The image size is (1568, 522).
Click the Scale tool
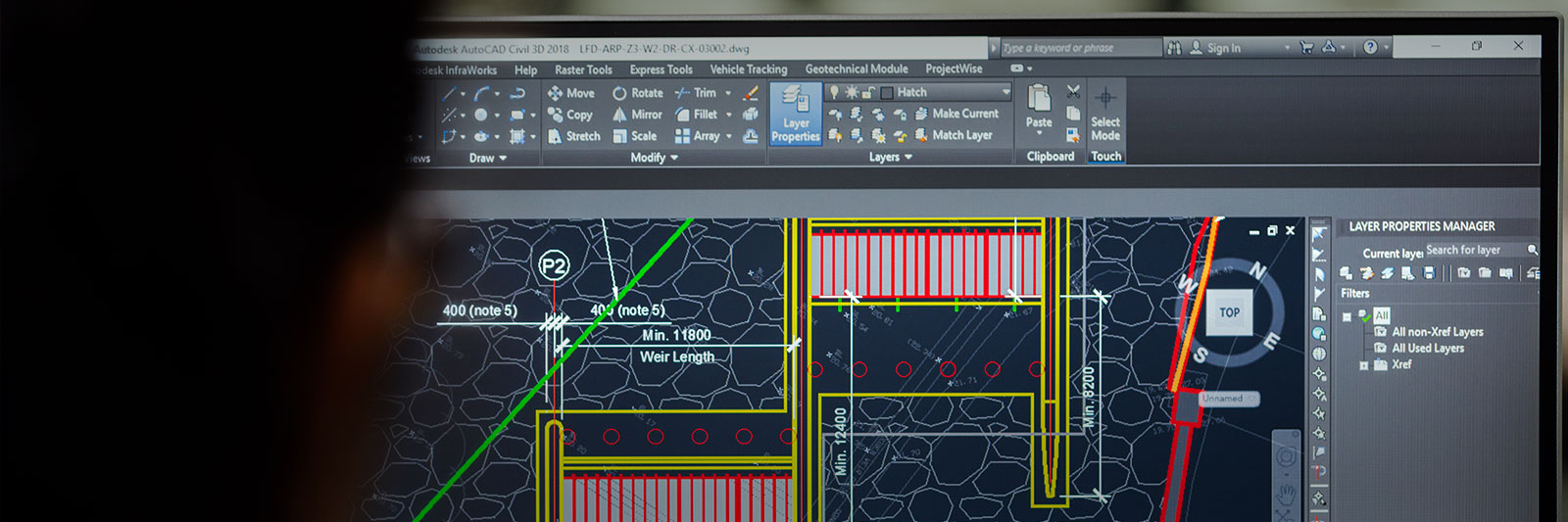tap(635, 136)
